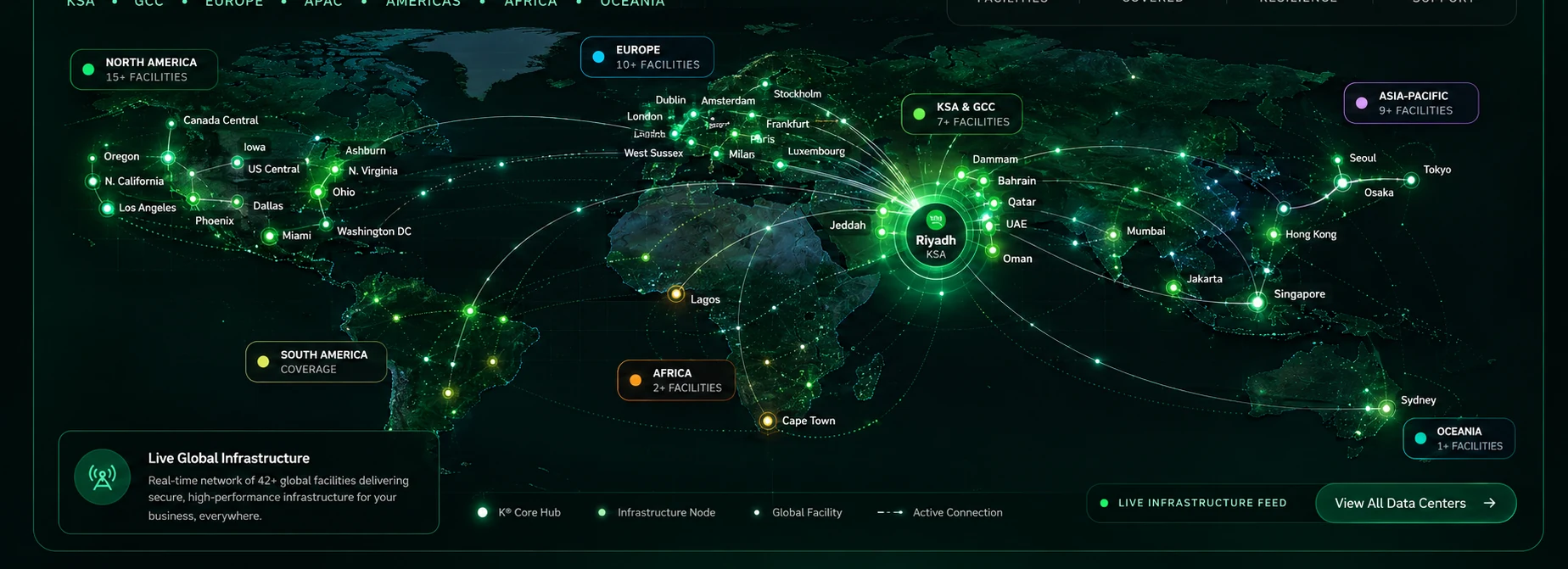This screenshot has width=1568, height=569.
Task: Click the Amsterdam city label
Action: (x=728, y=100)
